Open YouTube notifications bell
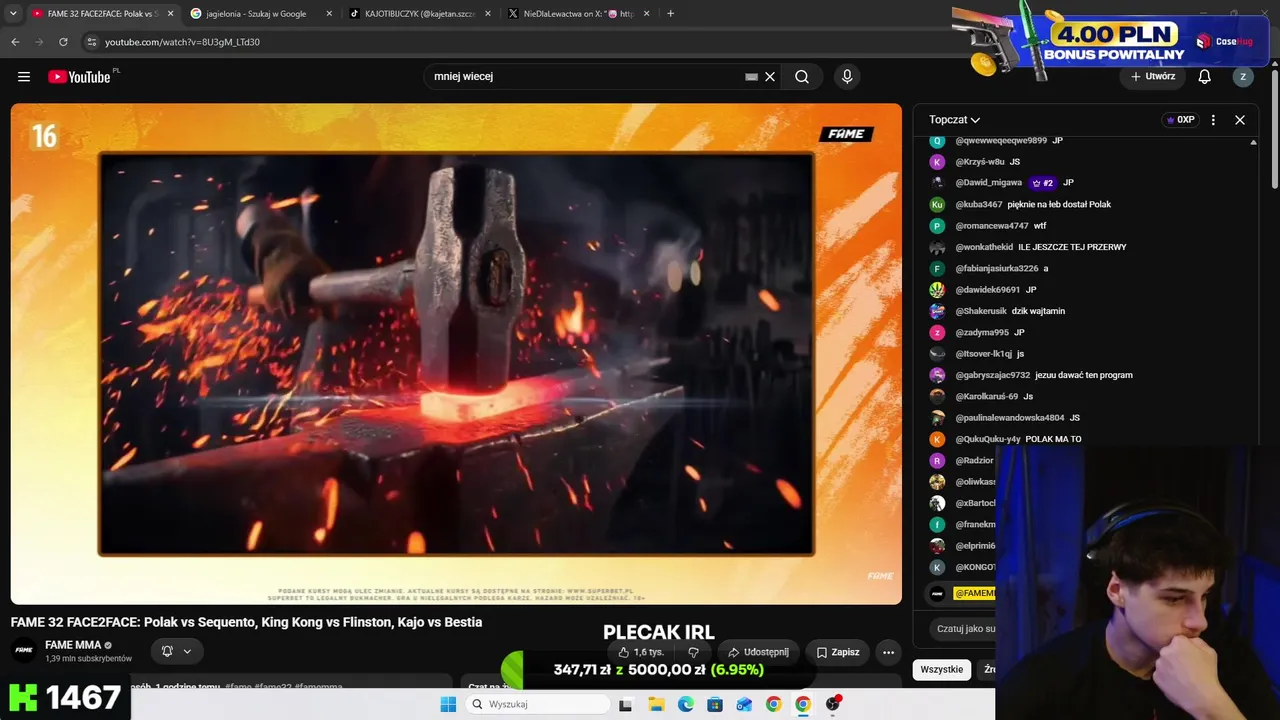1280x720 pixels. [1205, 77]
